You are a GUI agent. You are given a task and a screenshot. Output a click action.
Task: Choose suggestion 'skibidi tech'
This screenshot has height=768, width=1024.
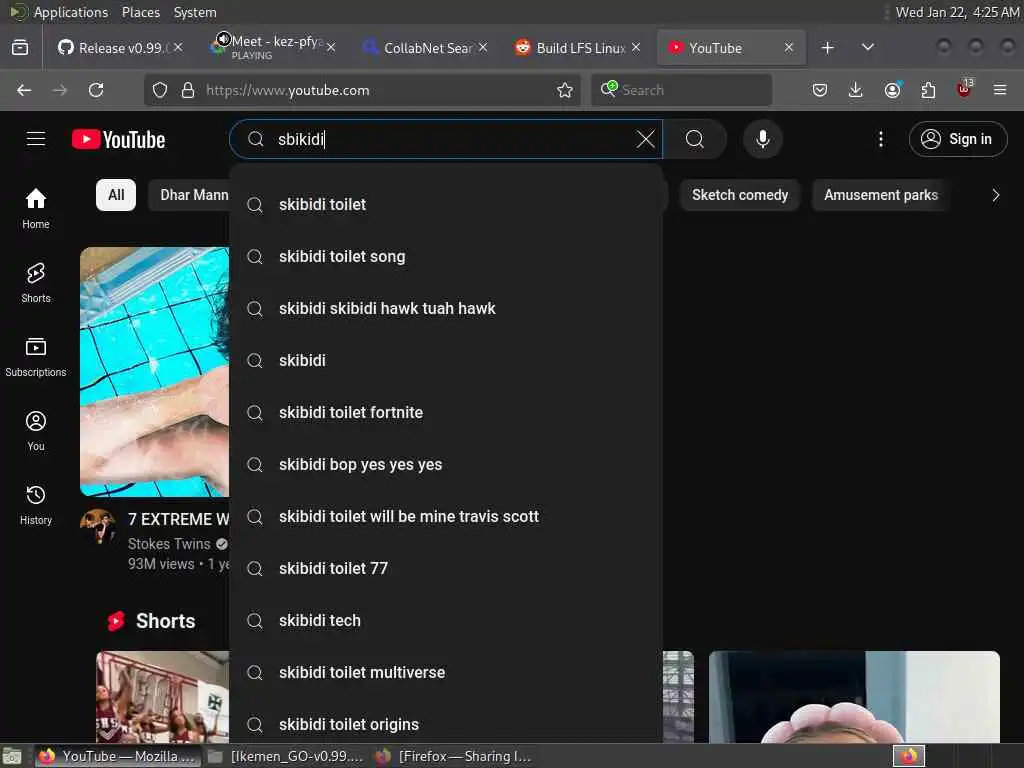pyautogui.click(x=446, y=620)
